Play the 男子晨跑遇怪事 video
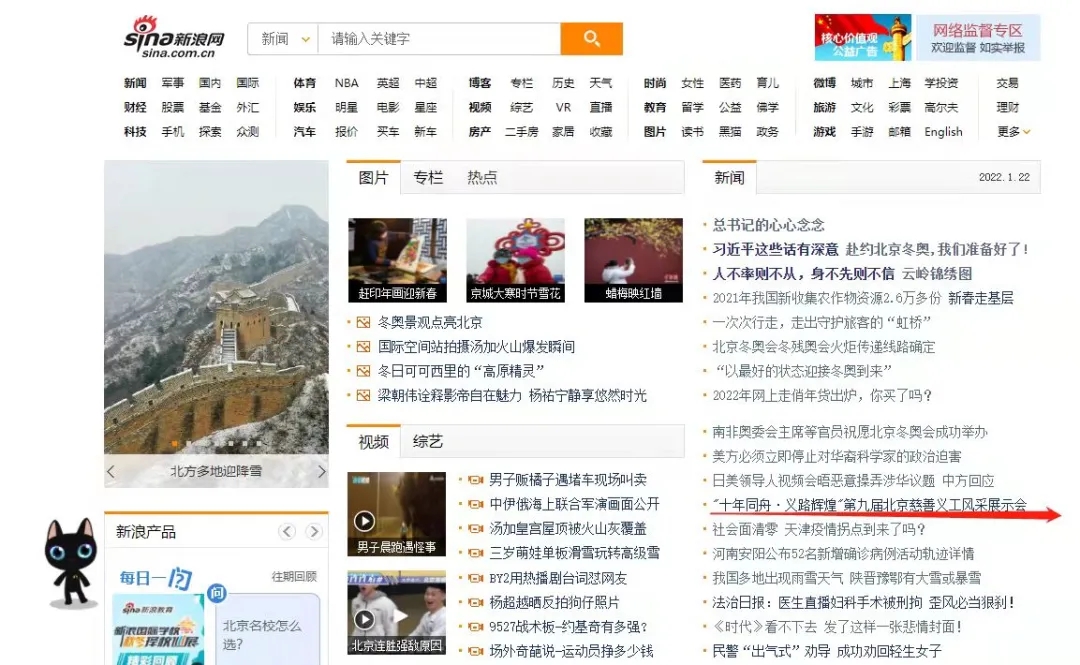Viewport: 1080px width, 665px height. tap(365, 521)
